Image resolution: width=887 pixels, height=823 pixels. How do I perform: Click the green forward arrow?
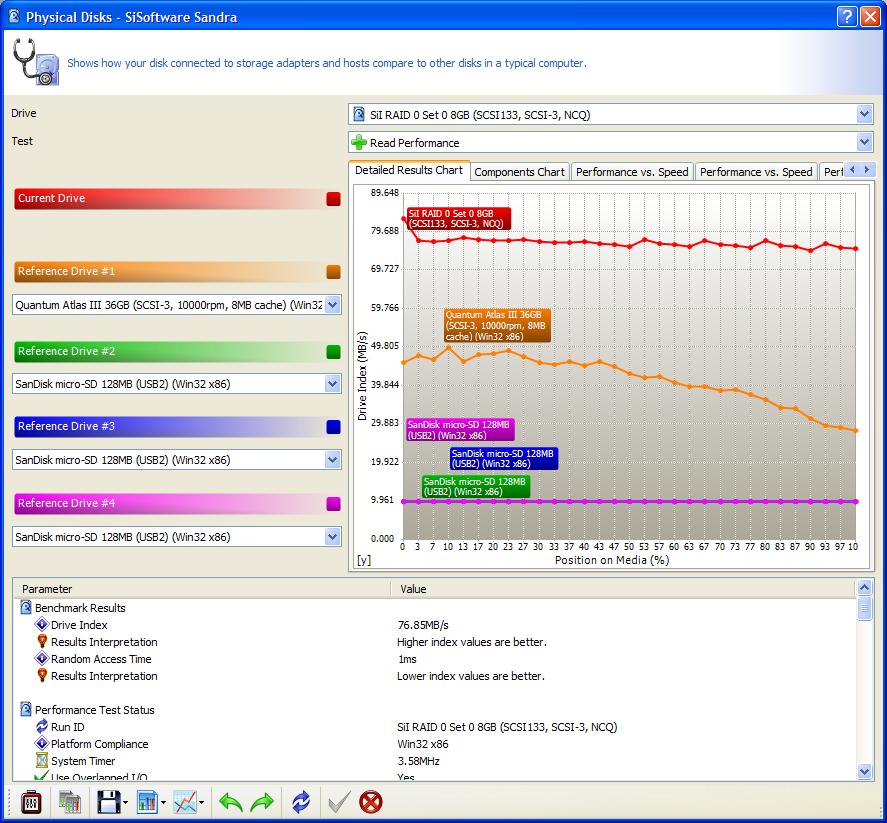pyautogui.click(x=262, y=802)
